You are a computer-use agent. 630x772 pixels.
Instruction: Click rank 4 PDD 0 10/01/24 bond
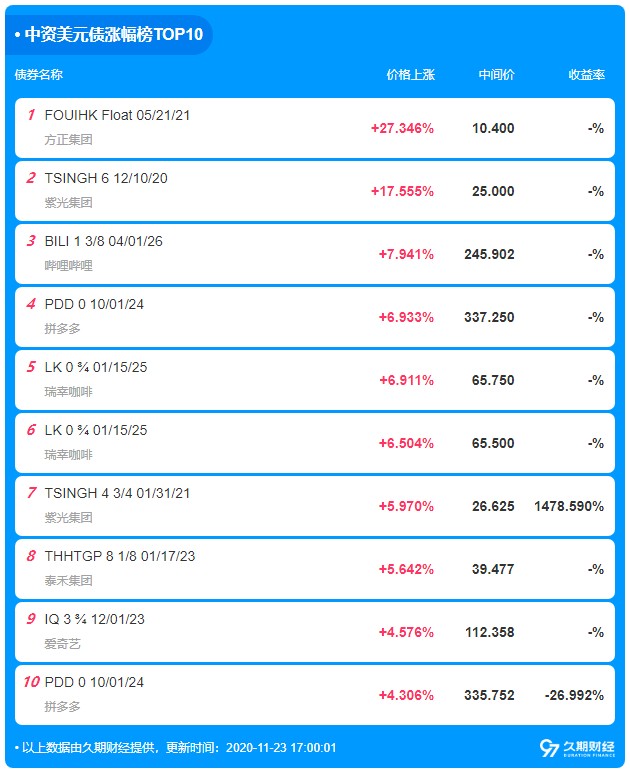(x=94, y=304)
